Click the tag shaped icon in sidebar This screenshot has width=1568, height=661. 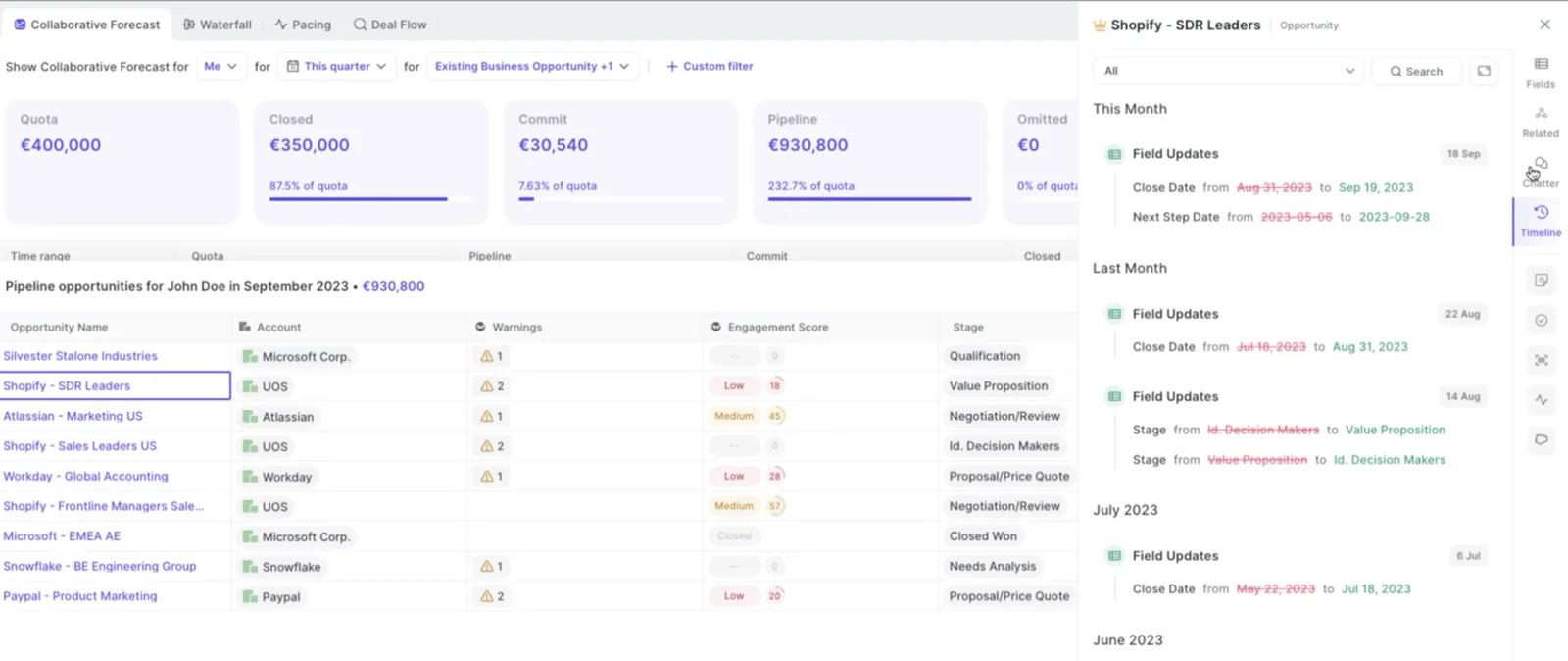(1542, 439)
